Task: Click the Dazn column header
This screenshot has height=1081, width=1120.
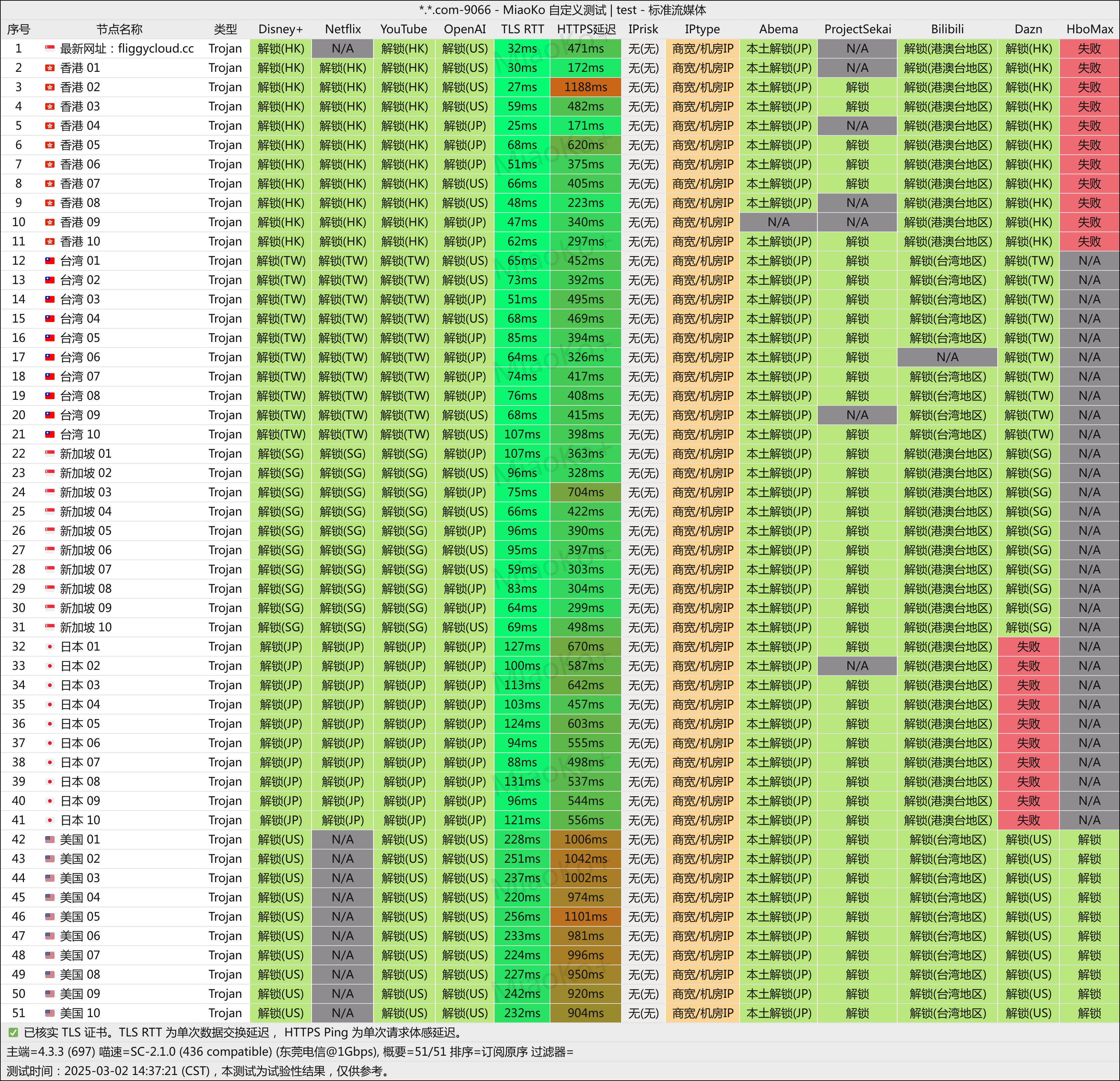Action: pos(1029,29)
